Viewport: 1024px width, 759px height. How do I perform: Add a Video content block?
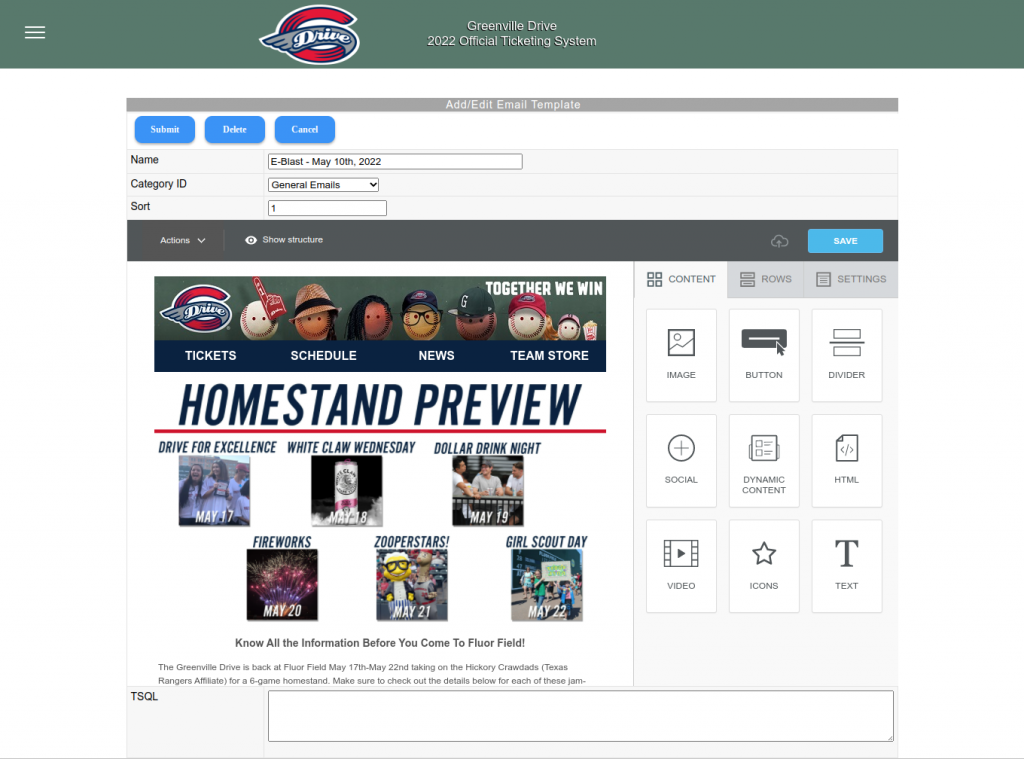(x=681, y=566)
